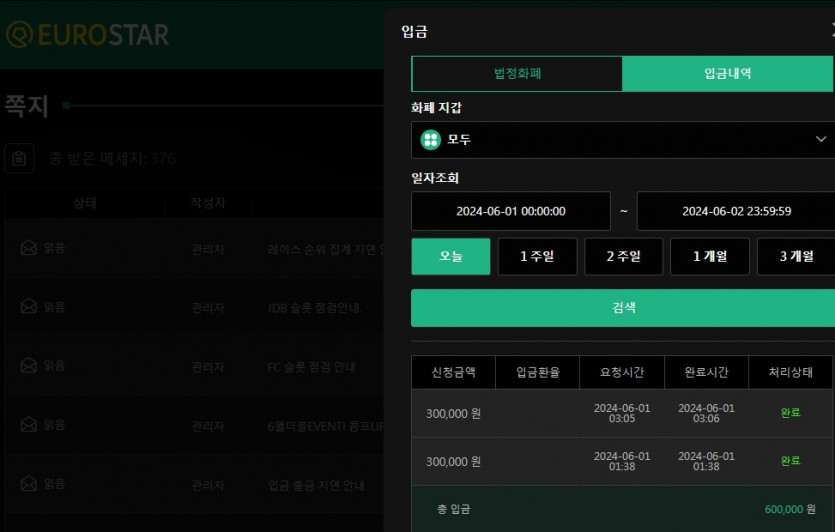
Task: Click envelope icon of 레이스 순위 message
Action: click(28, 248)
